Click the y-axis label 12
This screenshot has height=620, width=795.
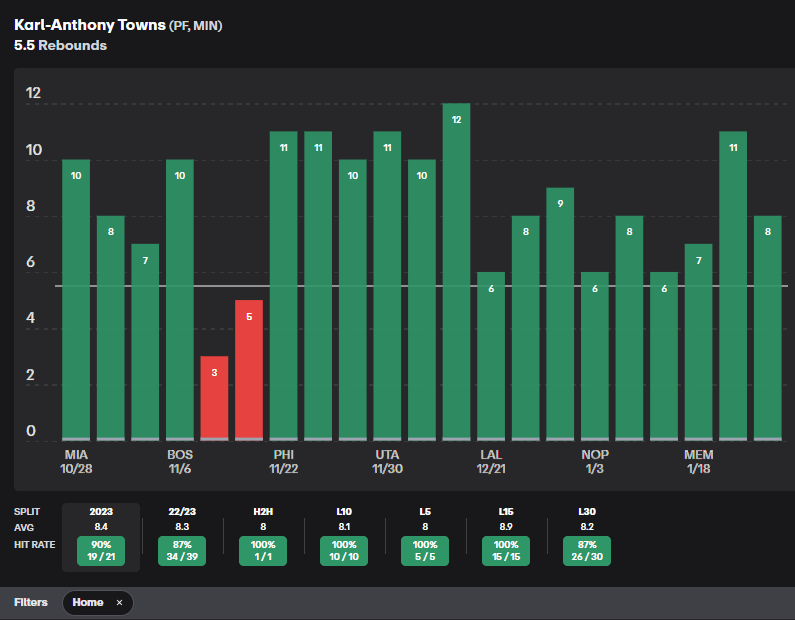[x=33, y=93]
